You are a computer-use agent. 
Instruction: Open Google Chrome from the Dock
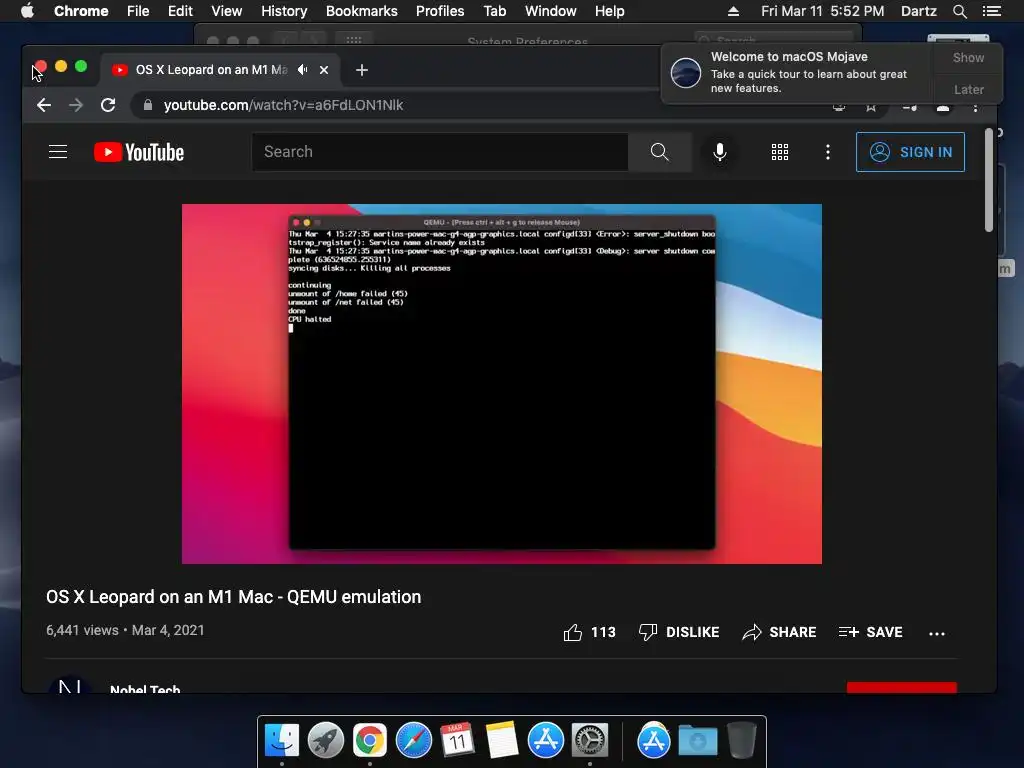(370, 741)
